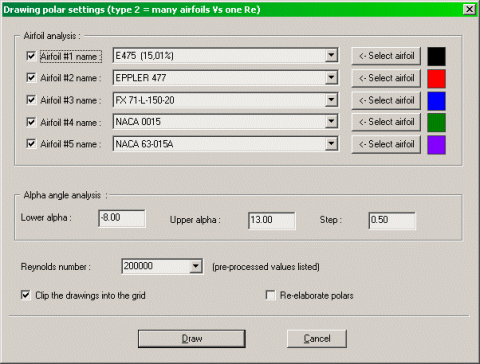Click the Cancel button

317,339
